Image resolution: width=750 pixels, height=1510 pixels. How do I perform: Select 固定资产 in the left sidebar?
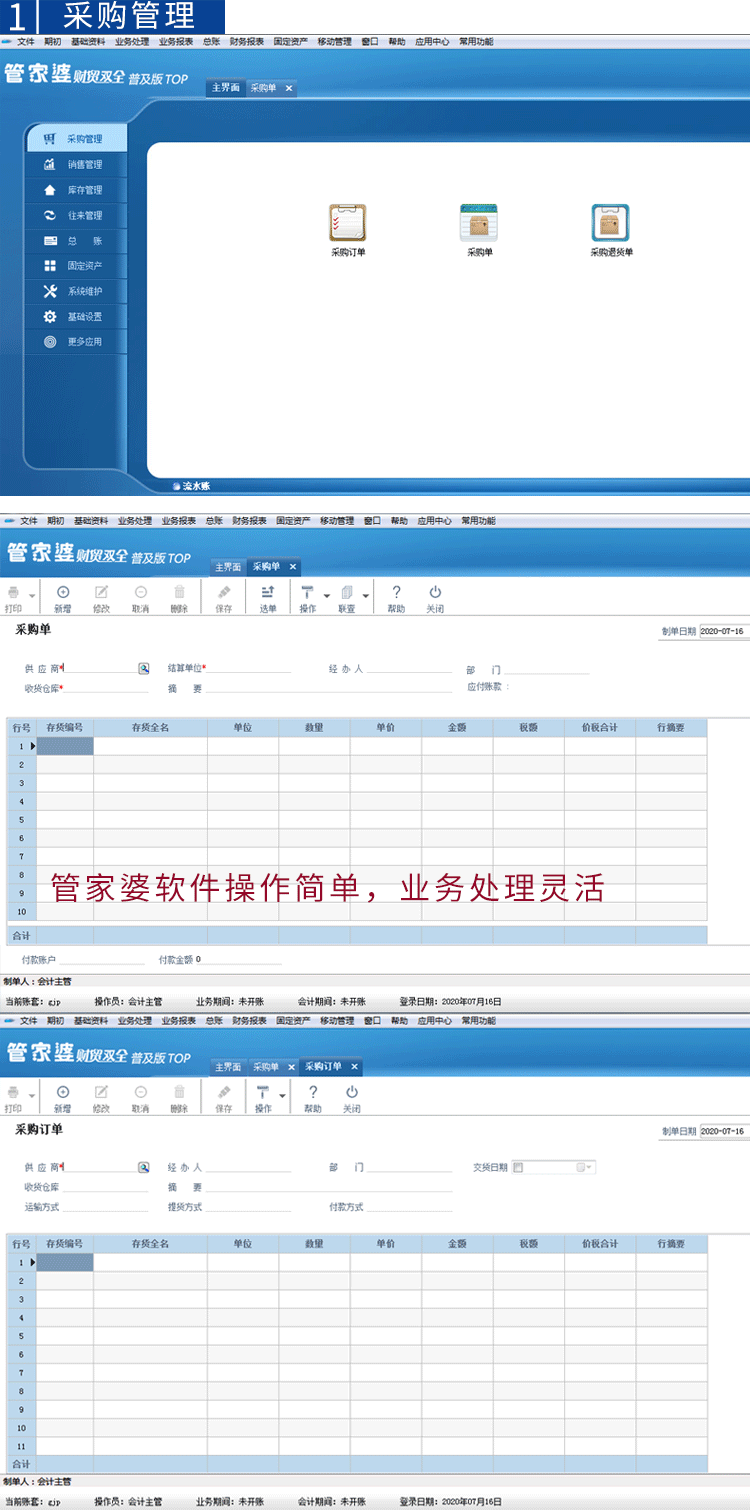[77, 266]
